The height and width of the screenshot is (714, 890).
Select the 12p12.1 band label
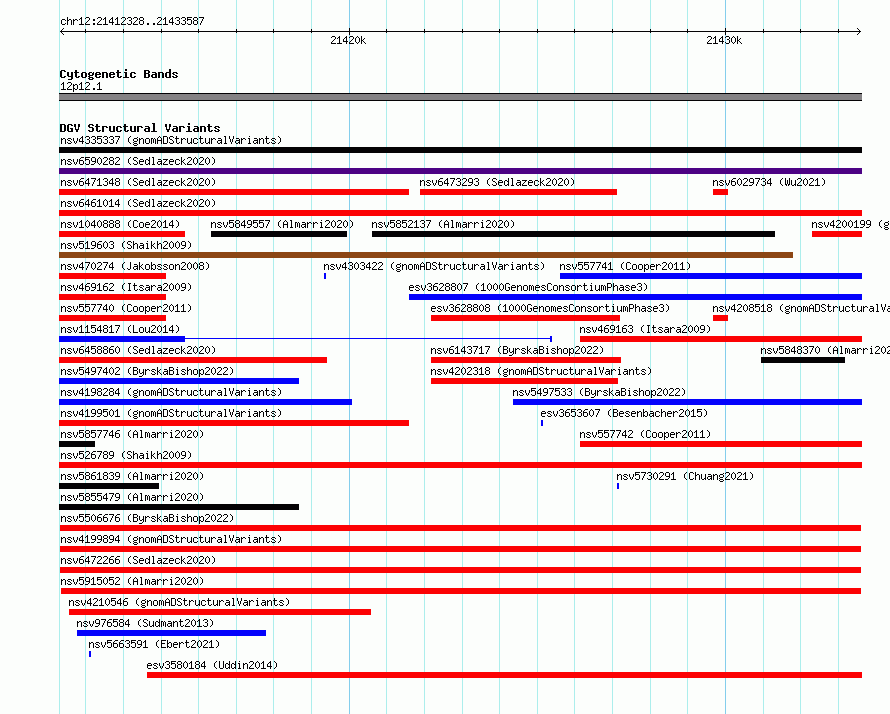[x=81, y=86]
